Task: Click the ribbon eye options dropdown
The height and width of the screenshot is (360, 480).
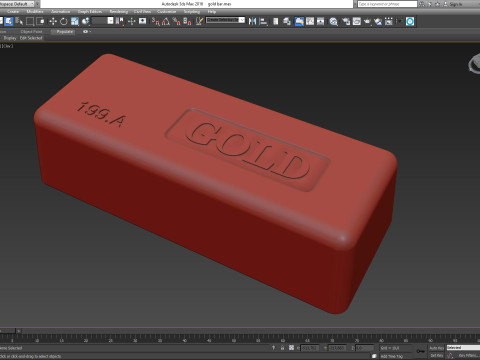Action: click(87, 32)
